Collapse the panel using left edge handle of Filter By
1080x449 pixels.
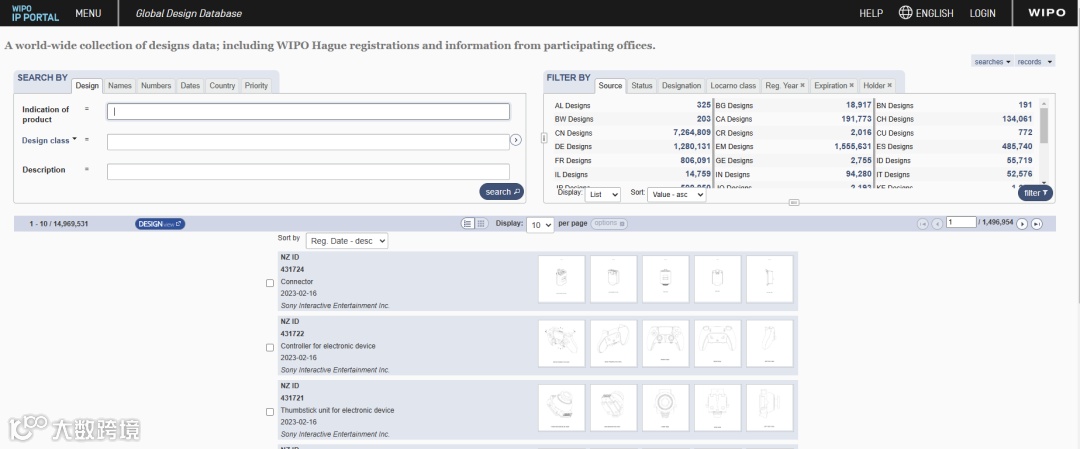click(544, 138)
